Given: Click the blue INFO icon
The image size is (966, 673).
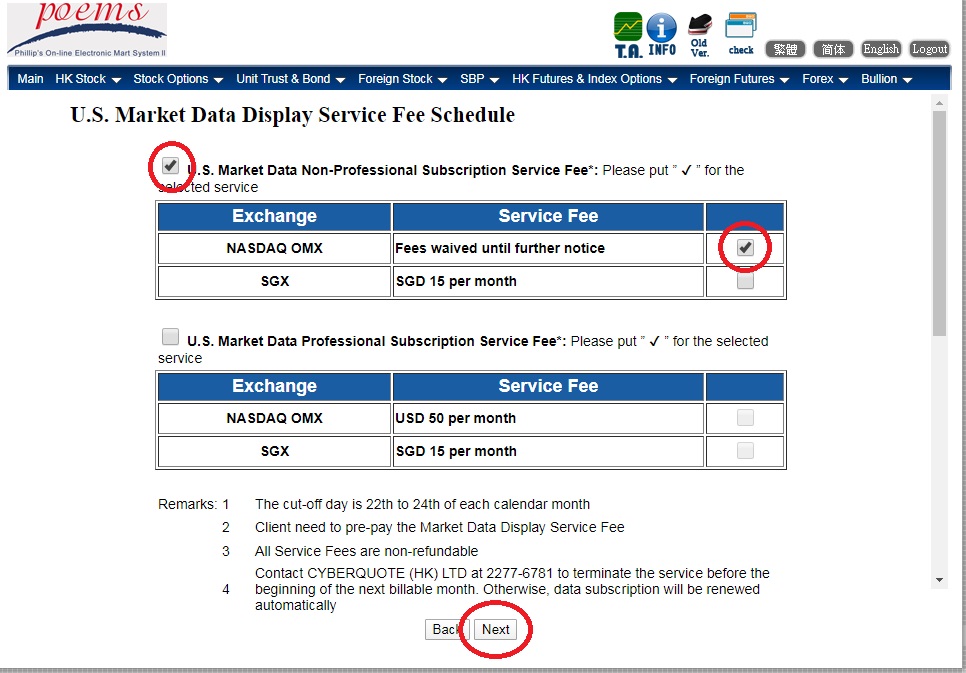Looking at the screenshot, I should [x=662, y=34].
